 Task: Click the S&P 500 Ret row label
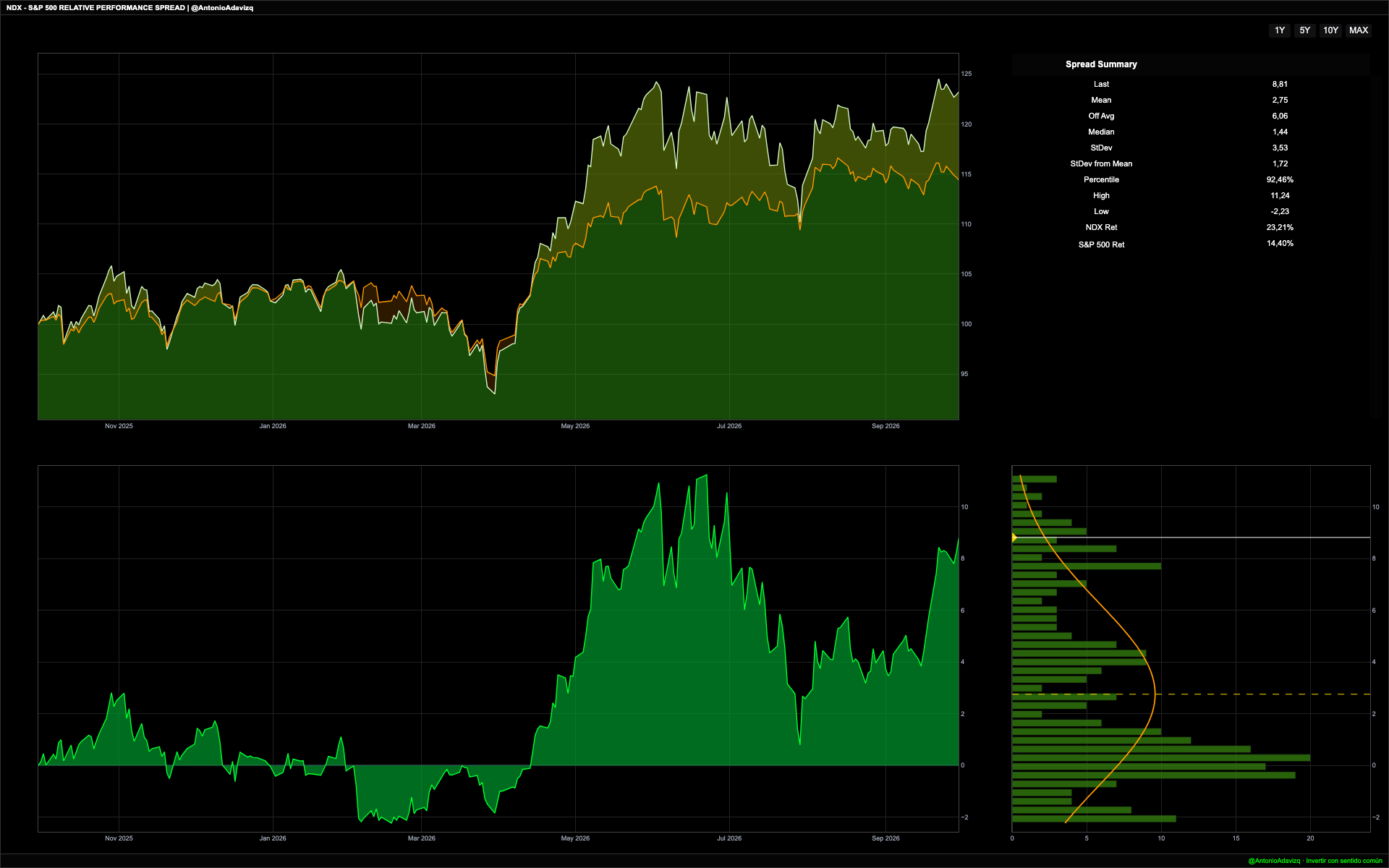click(1101, 244)
